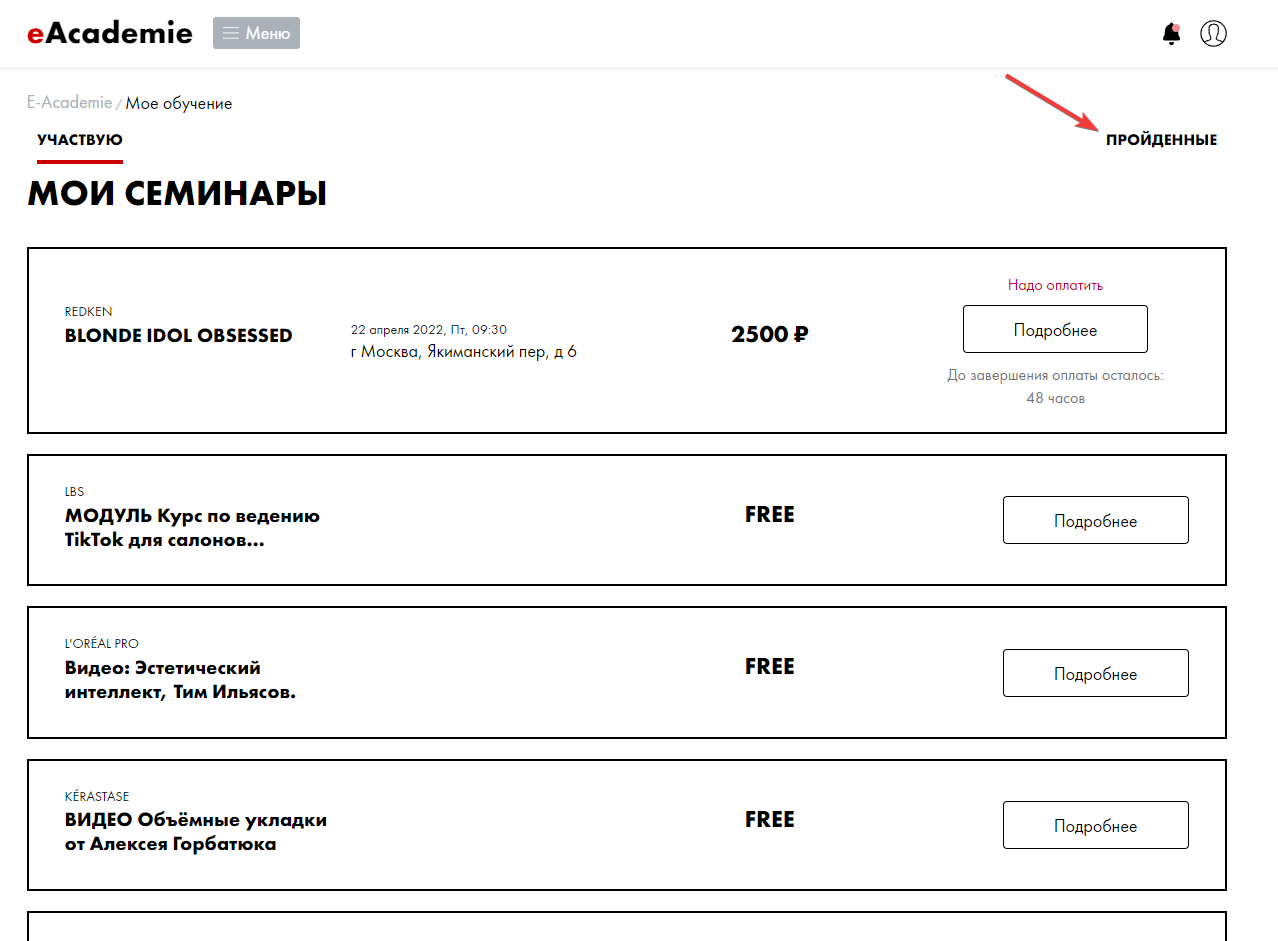
Task: Click the МОДУЛЬ Курс по ведению TikTok title
Action: point(192,528)
